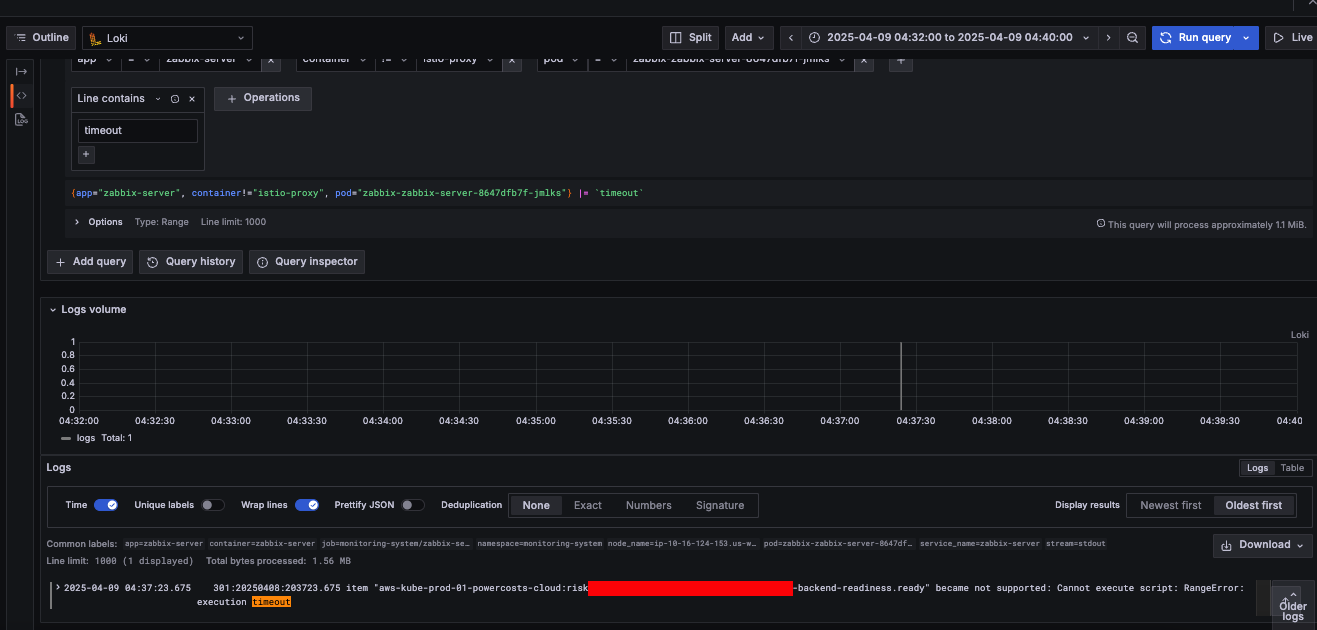The image size is (1317, 630).
Task: Collapse sidebar using the arrow icon
Action: [20, 72]
